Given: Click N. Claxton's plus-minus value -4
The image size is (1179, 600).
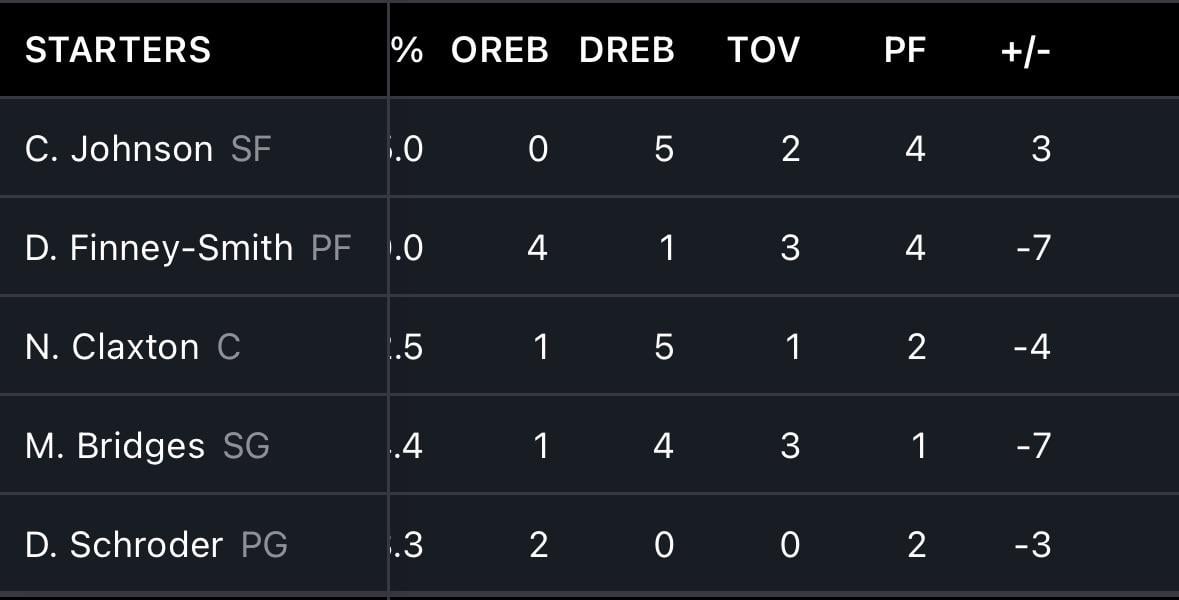Looking at the screenshot, I should [x=1032, y=347].
